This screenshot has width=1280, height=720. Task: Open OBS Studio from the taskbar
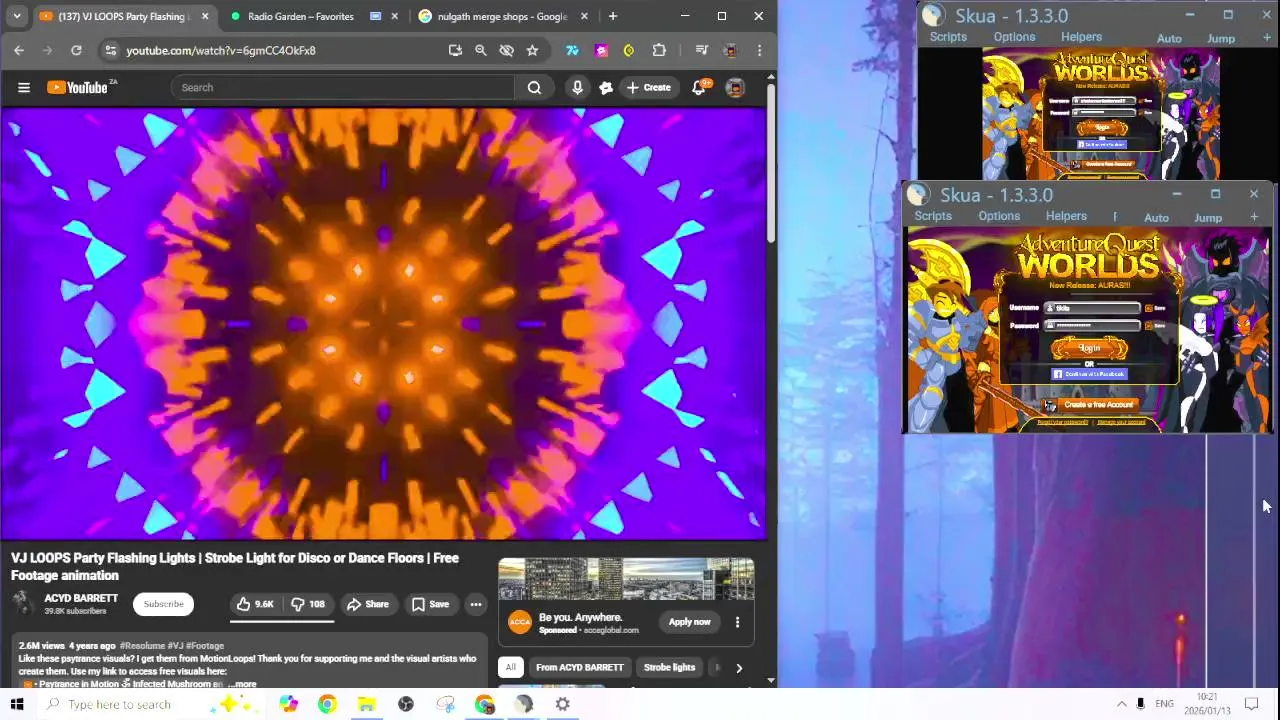(x=405, y=704)
